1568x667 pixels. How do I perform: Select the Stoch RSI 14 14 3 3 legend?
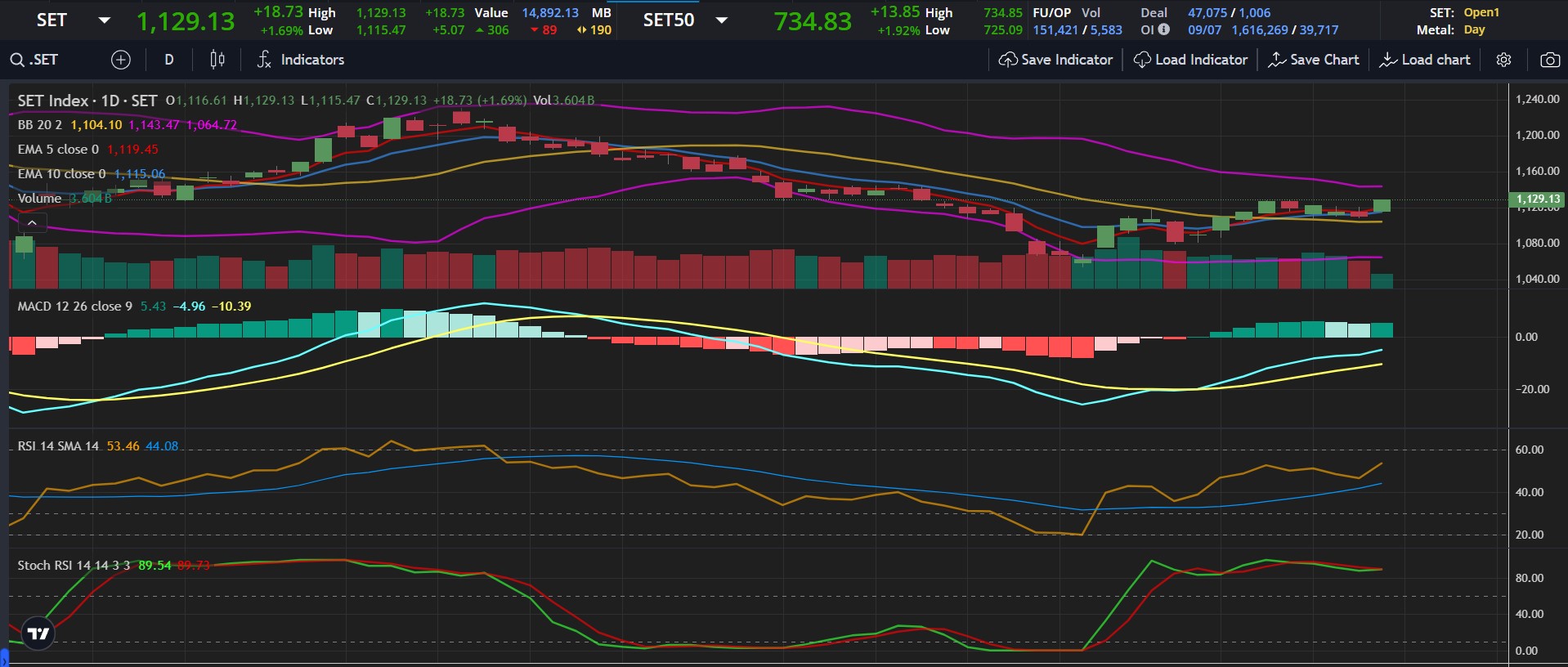click(74, 566)
